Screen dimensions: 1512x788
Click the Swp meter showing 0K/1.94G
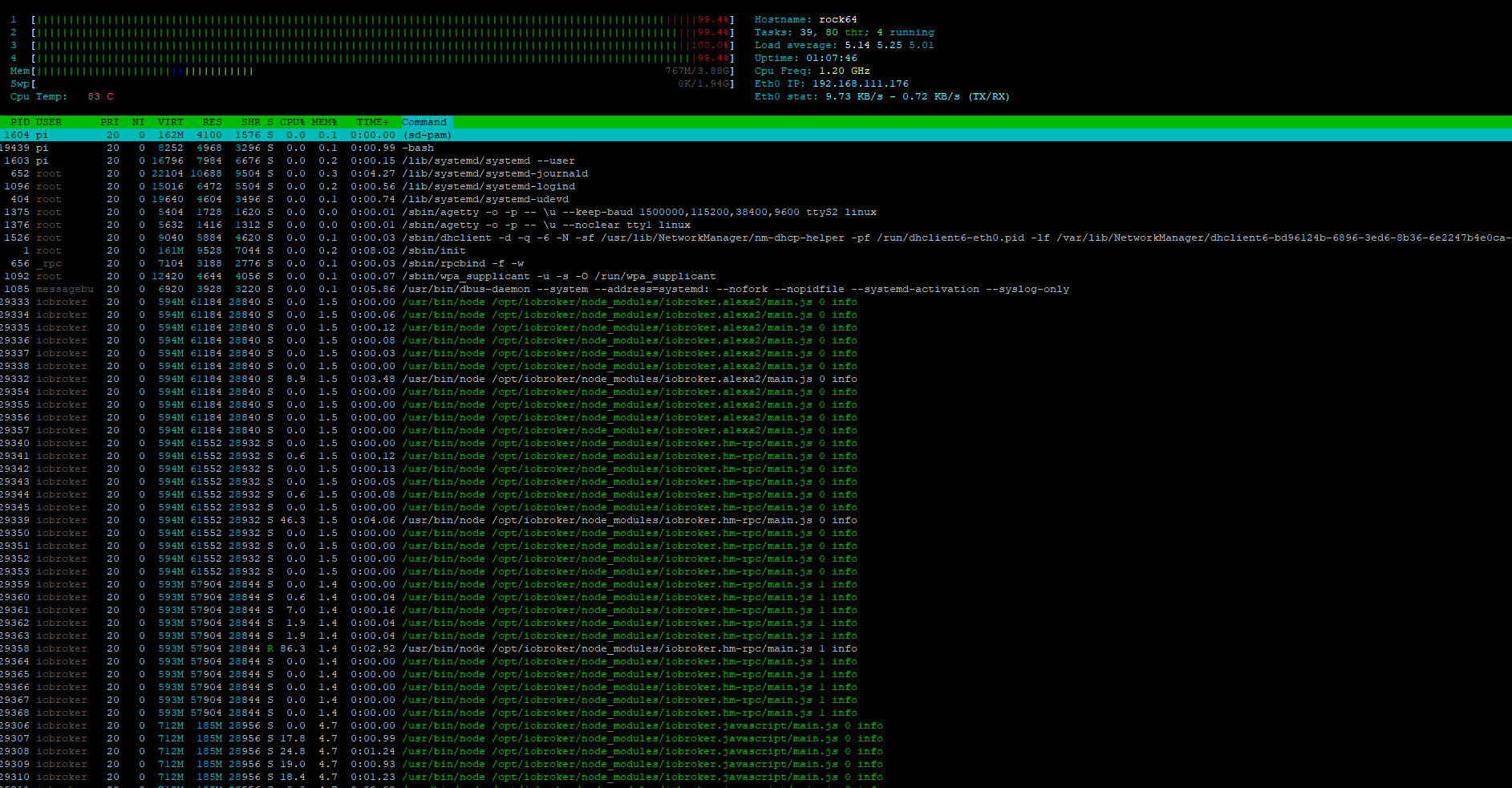[372, 83]
